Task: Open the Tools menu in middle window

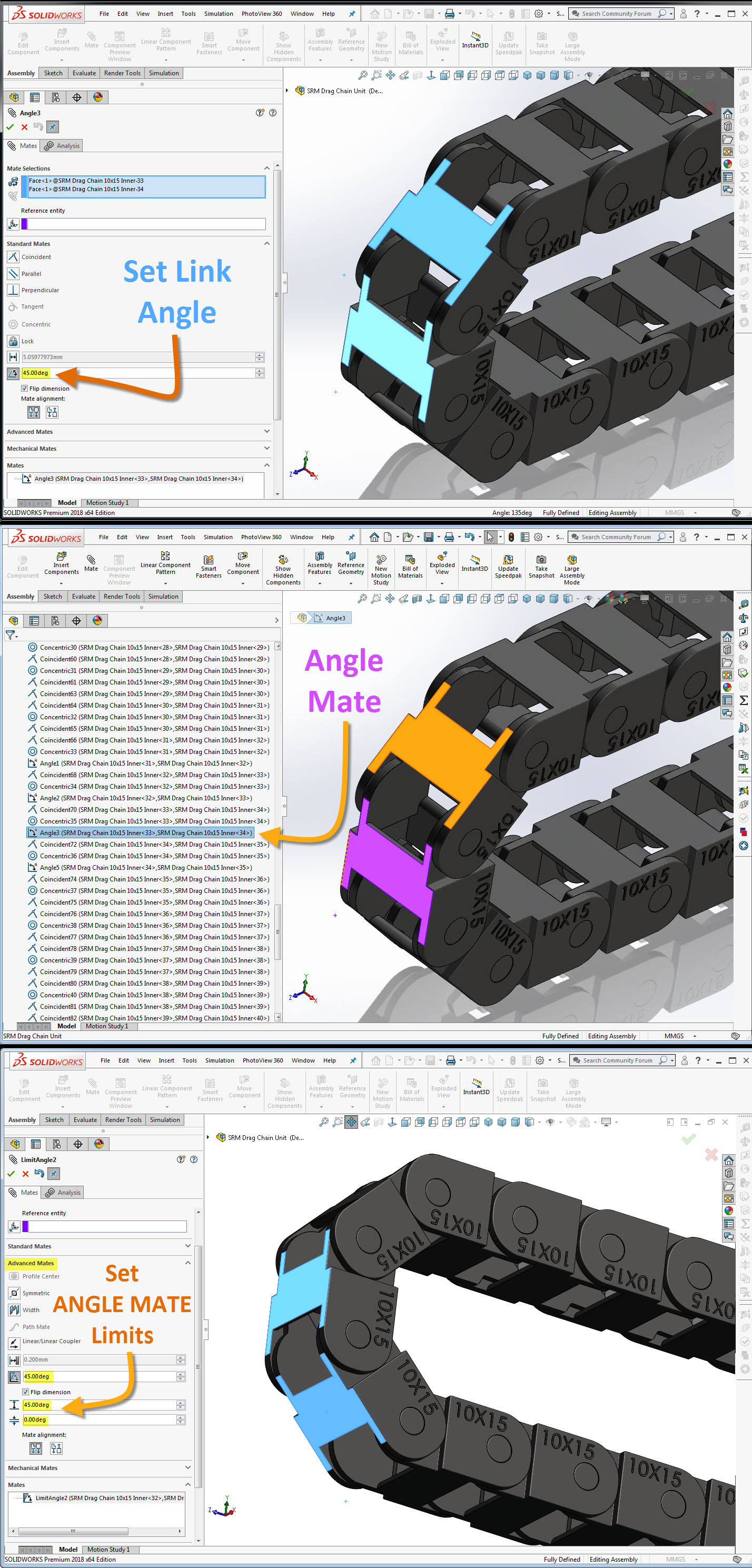Action: [188, 537]
